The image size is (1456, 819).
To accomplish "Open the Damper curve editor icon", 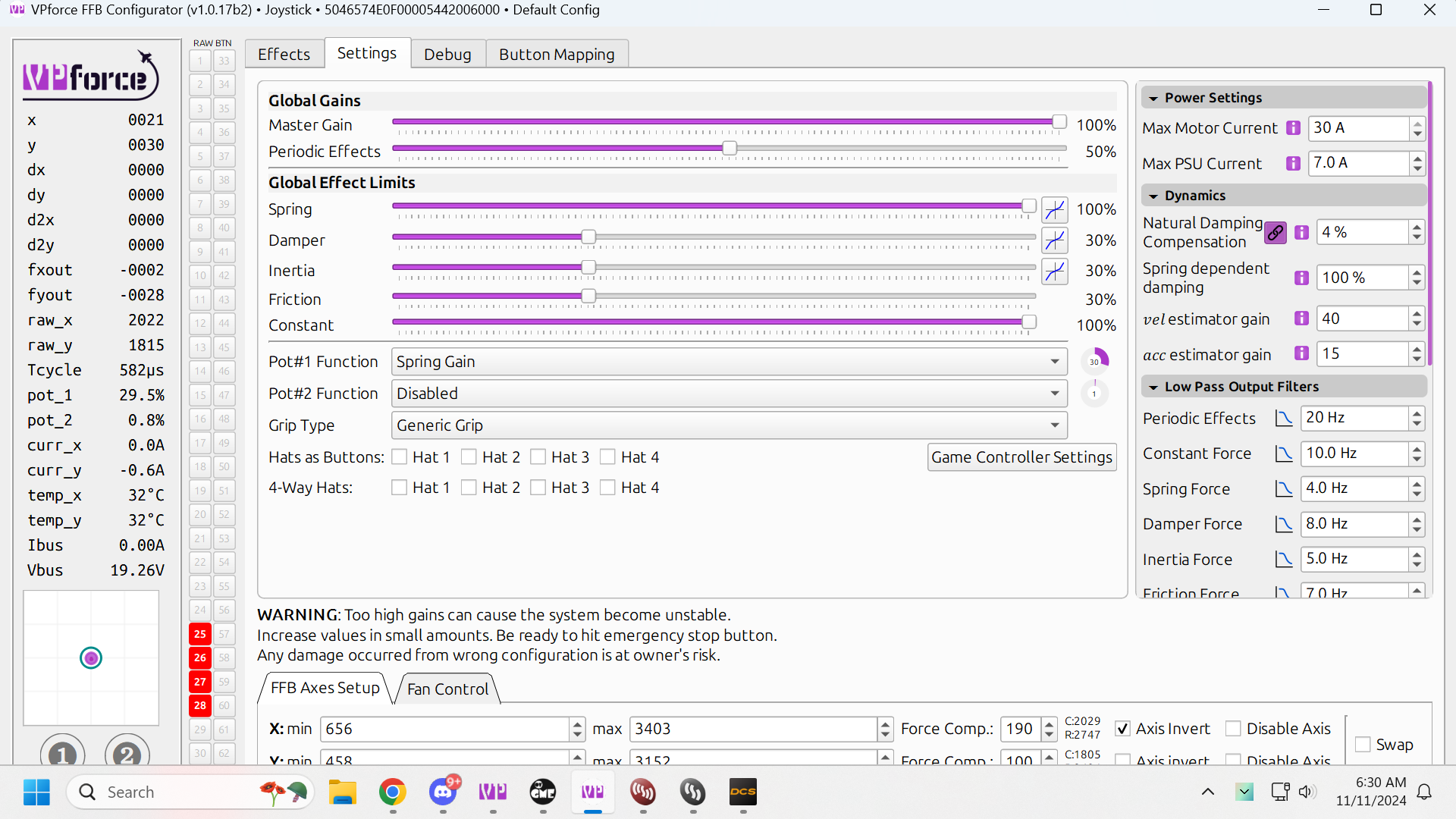I will (1055, 241).
